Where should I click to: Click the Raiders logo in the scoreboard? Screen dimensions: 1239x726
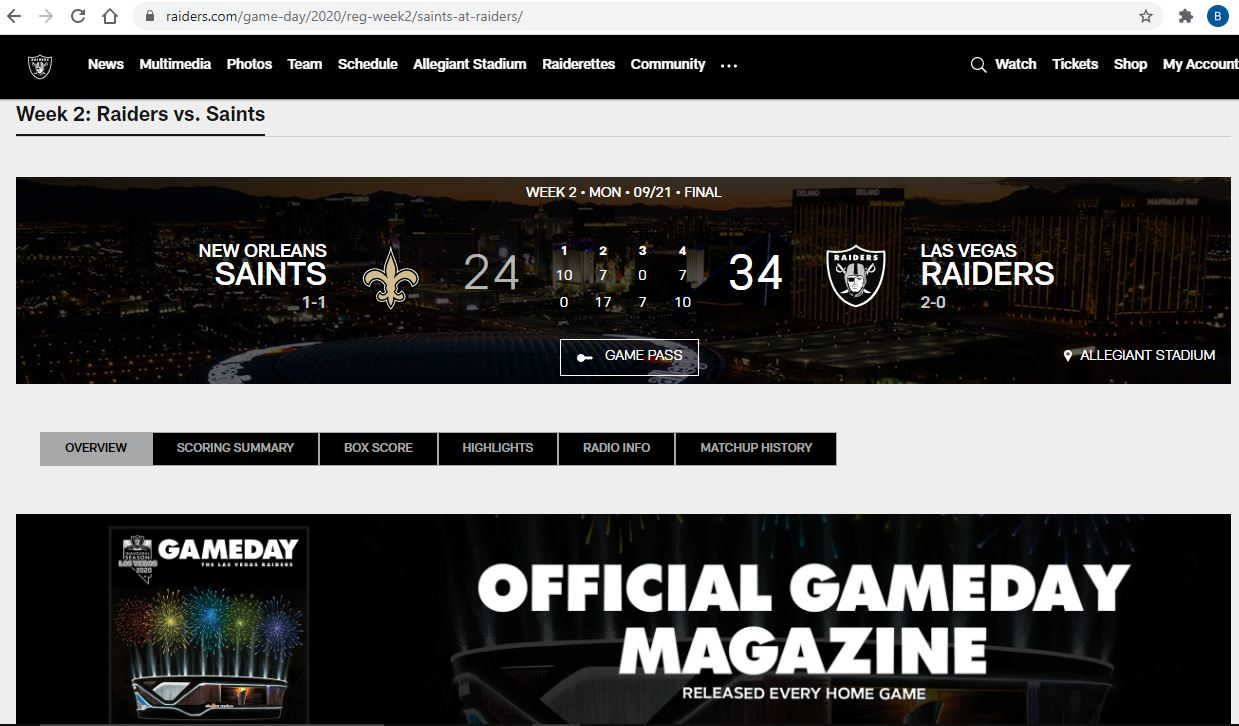pyautogui.click(x=856, y=277)
